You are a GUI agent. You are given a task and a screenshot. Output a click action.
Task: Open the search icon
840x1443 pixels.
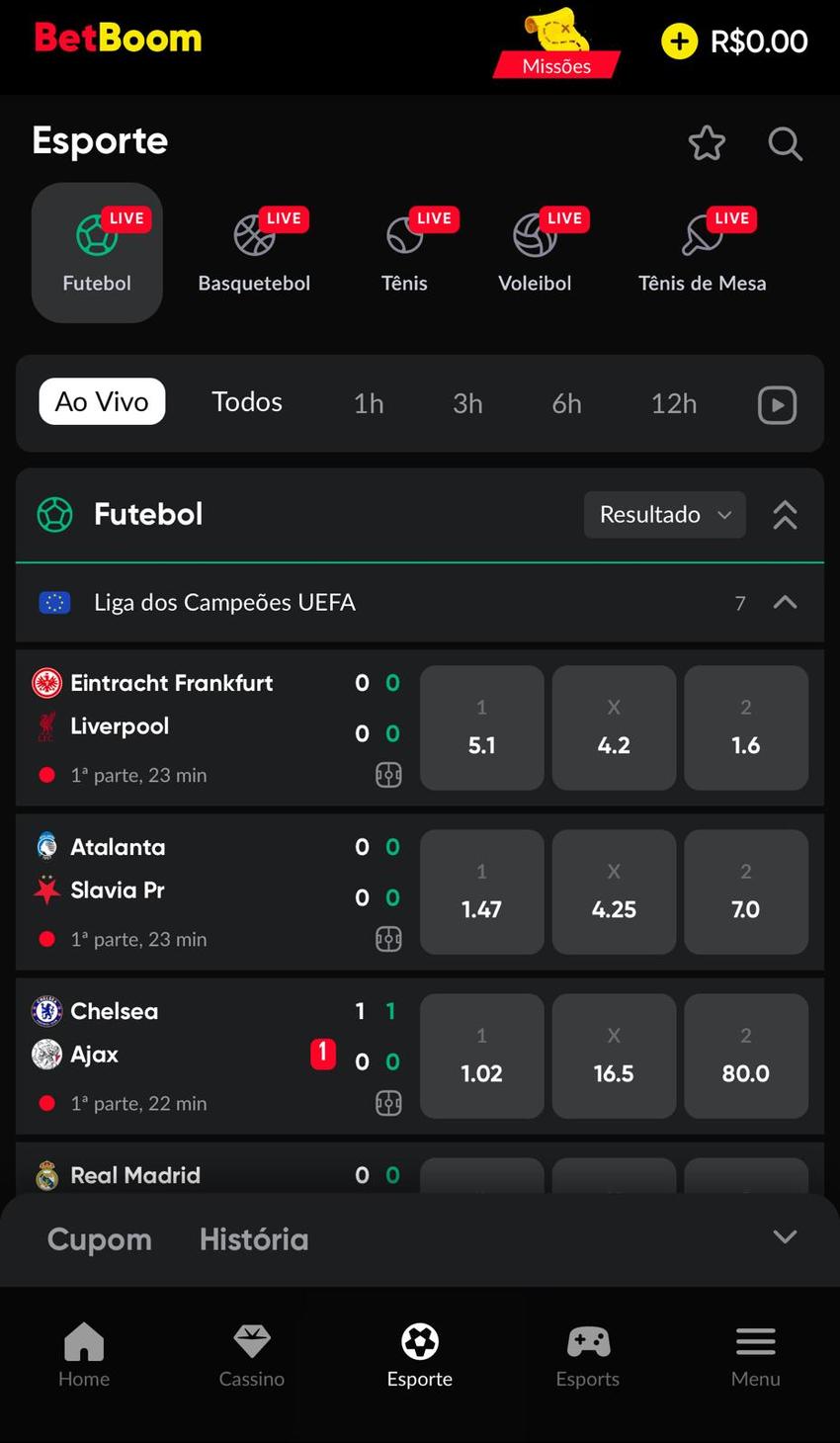785,143
